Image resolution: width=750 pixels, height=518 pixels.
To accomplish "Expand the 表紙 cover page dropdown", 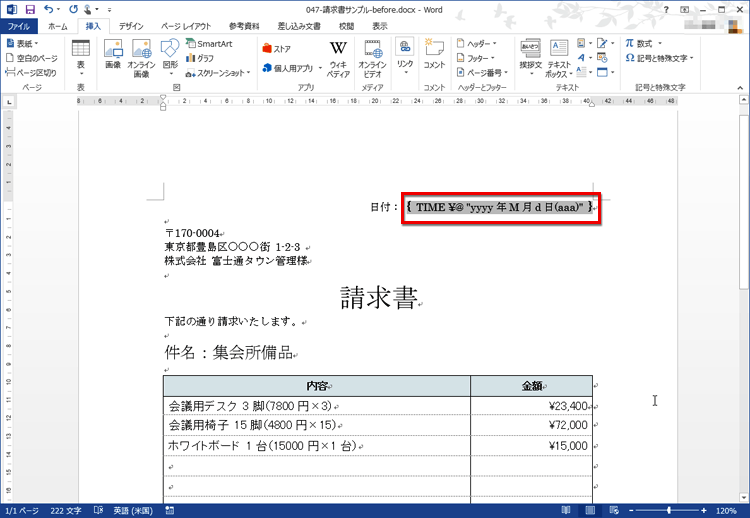I will [36, 44].
